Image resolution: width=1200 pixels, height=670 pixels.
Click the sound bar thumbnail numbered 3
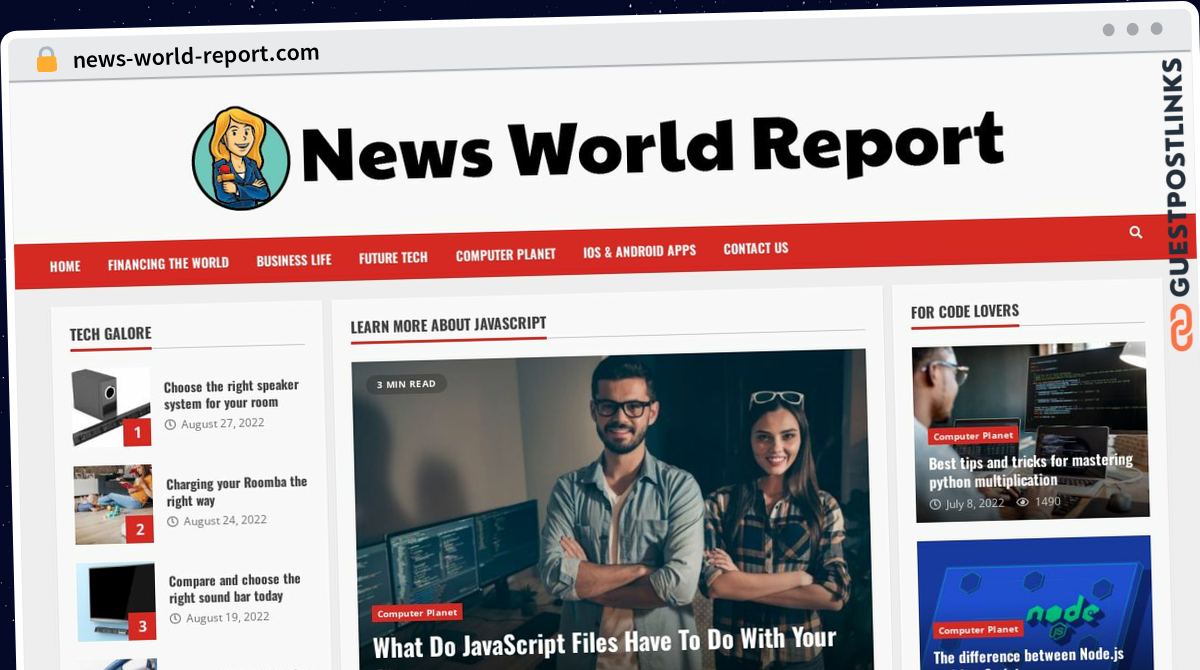pos(117,601)
